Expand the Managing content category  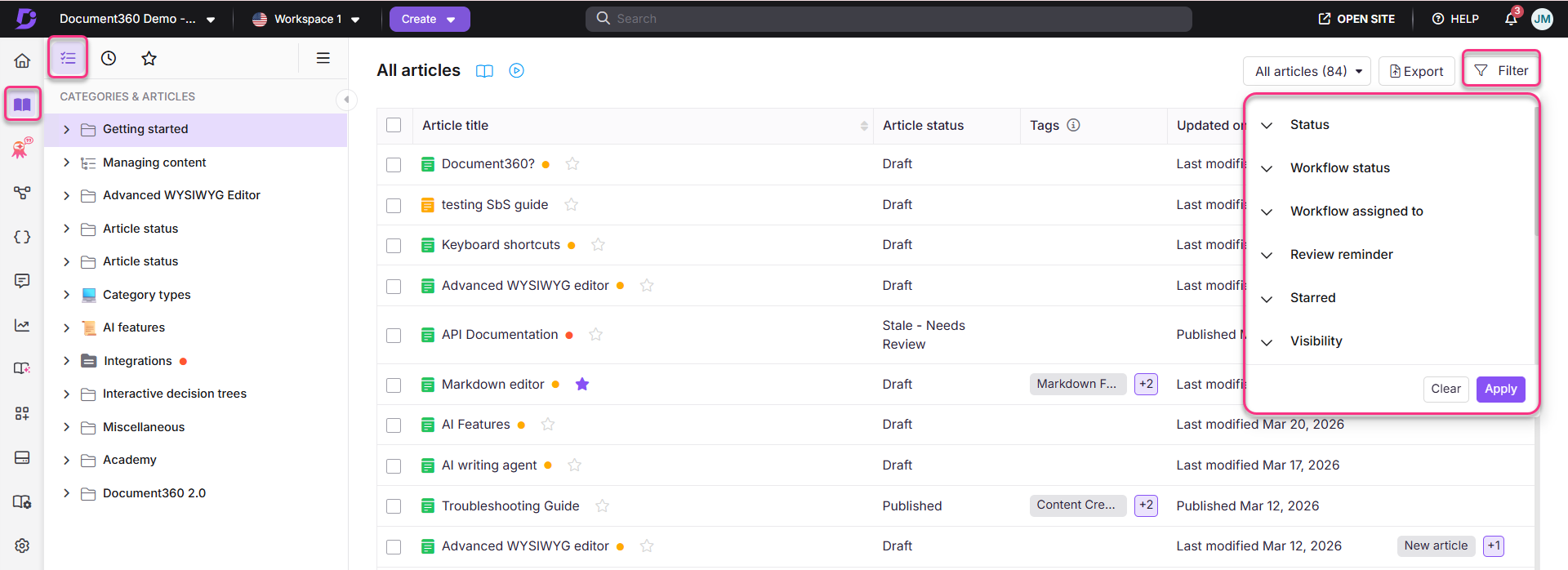67,163
